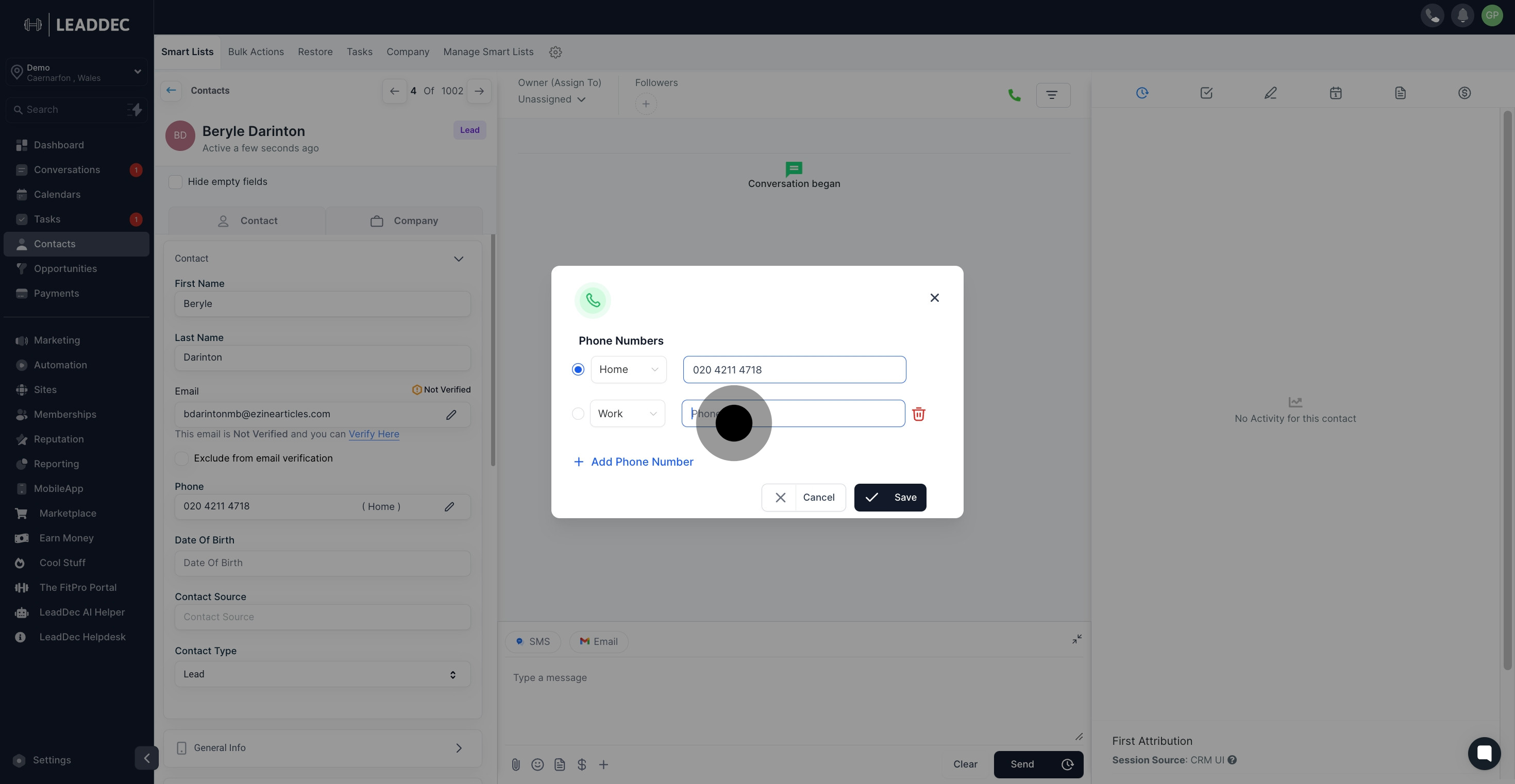Open Restore tab

point(315,52)
